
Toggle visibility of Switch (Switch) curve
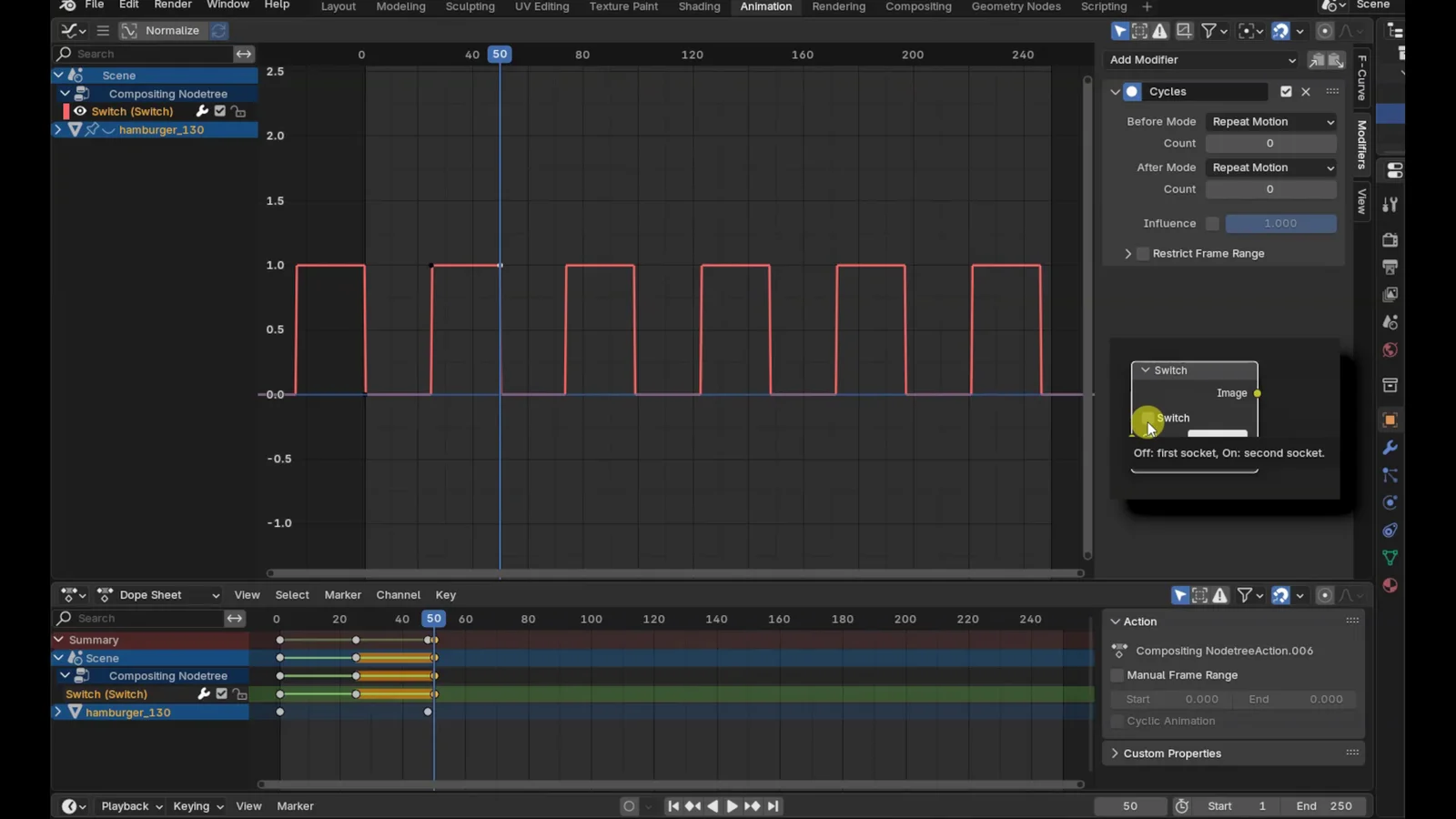coord(80,111)
